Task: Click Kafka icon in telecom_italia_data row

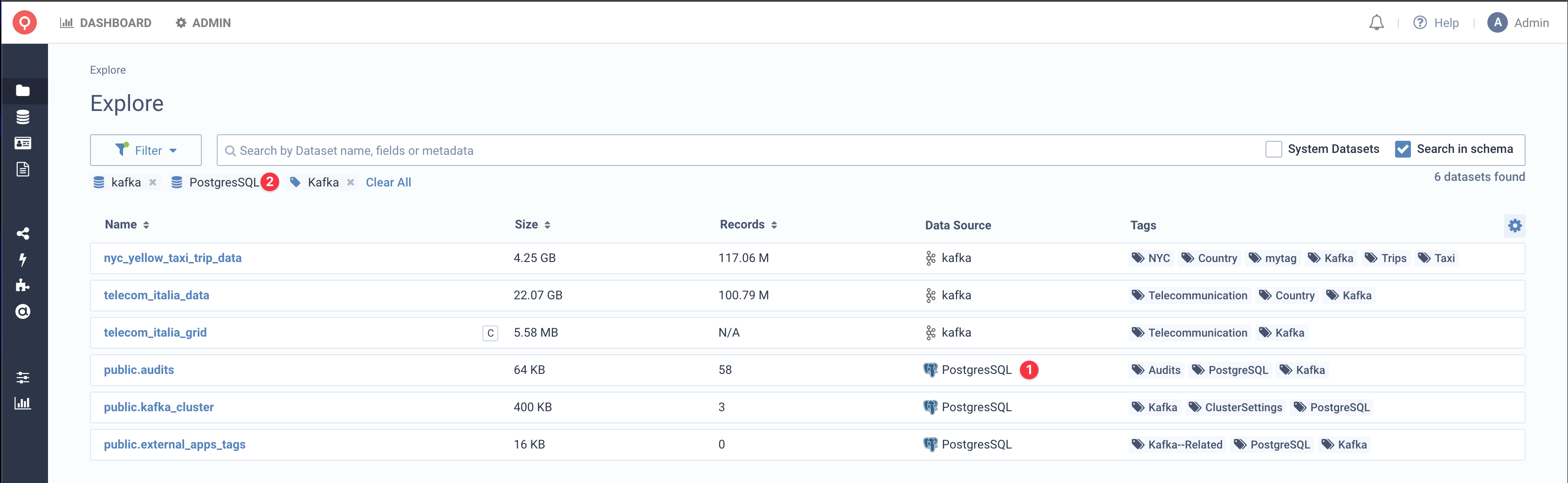Action: click(930, 296)
